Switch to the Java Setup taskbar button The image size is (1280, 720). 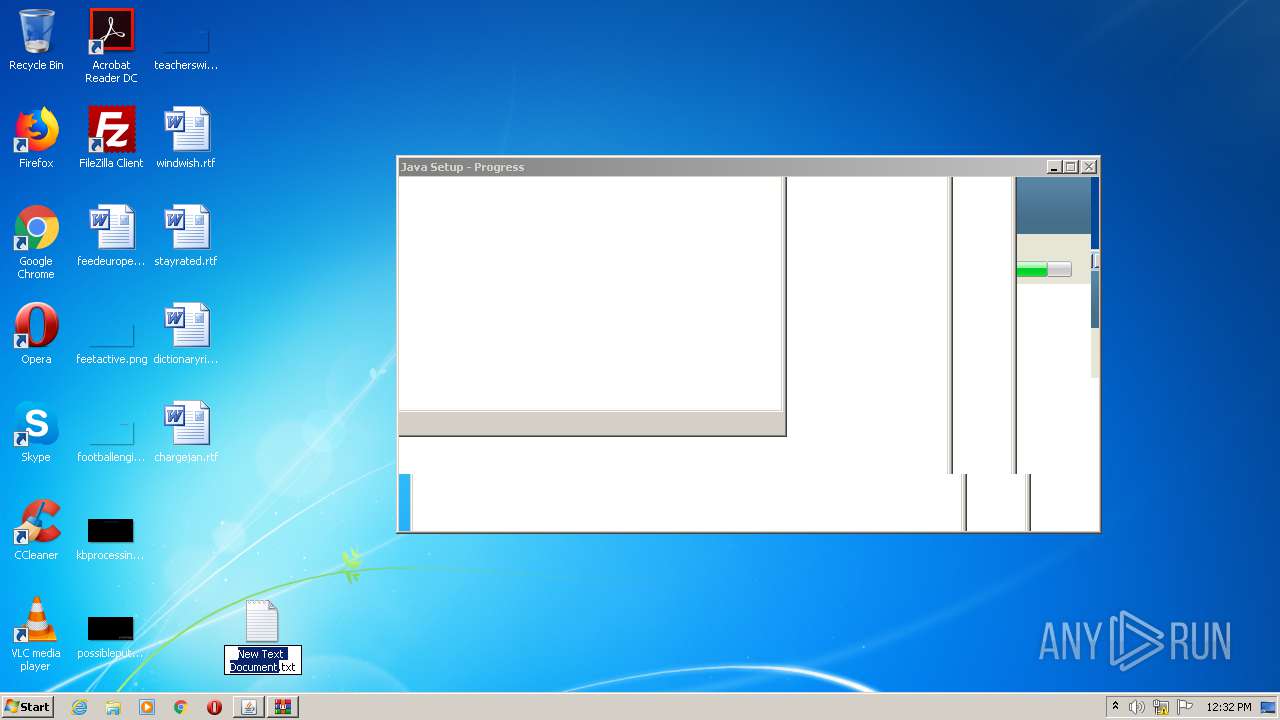[249, 707]
